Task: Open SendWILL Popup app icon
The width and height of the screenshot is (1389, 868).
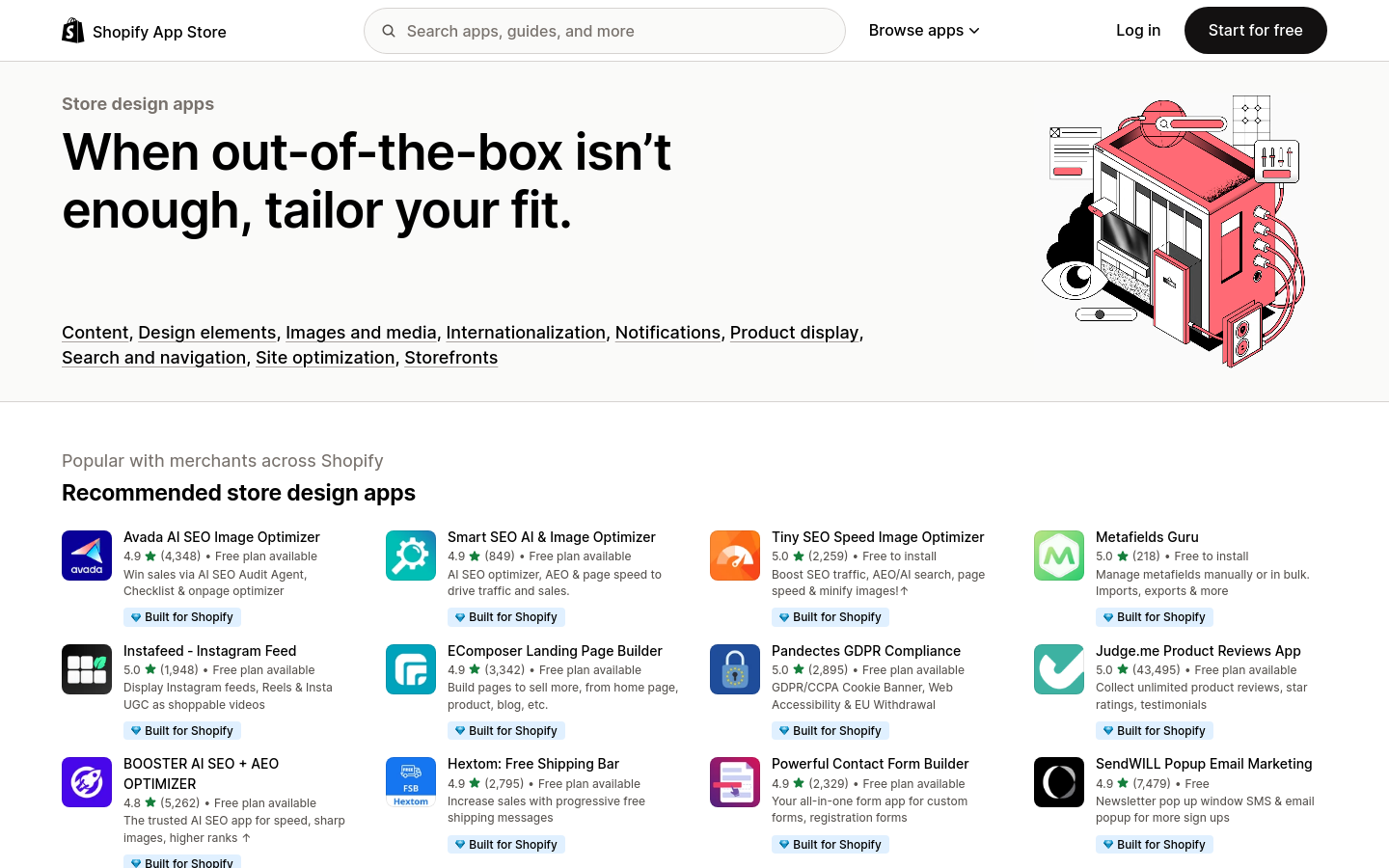Action: (1059, 782)
